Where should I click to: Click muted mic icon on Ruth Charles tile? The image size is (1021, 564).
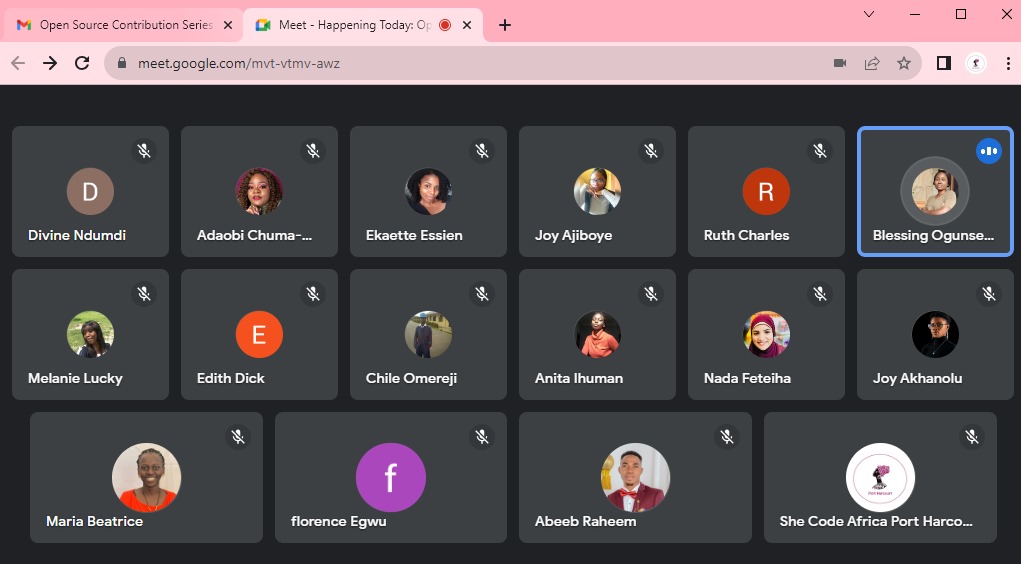(x=820, y=151)
